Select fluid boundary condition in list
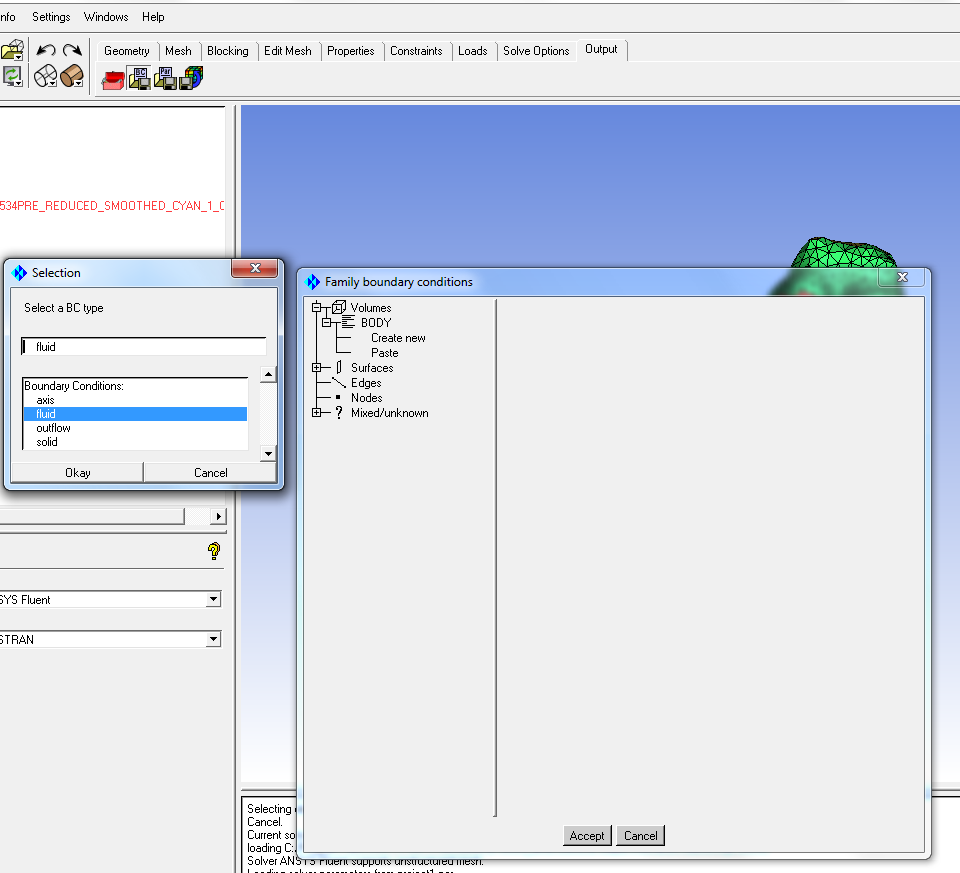Image resolution: width=960 pixels, height=873 pixels. [135, 414]
